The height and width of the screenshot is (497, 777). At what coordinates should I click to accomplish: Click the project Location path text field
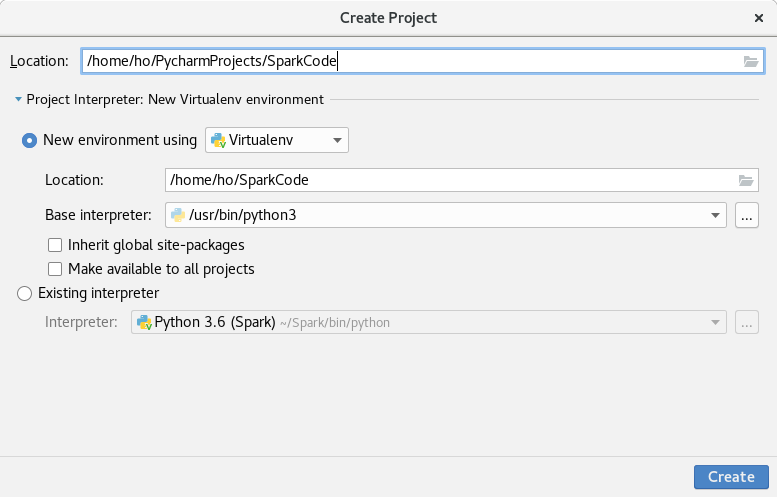(400, 62)
